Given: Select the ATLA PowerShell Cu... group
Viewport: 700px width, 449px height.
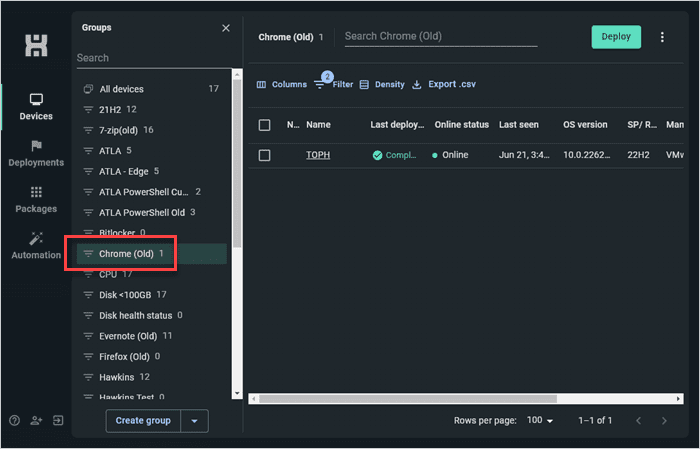Looking at the screenshot, I should 152,191.
